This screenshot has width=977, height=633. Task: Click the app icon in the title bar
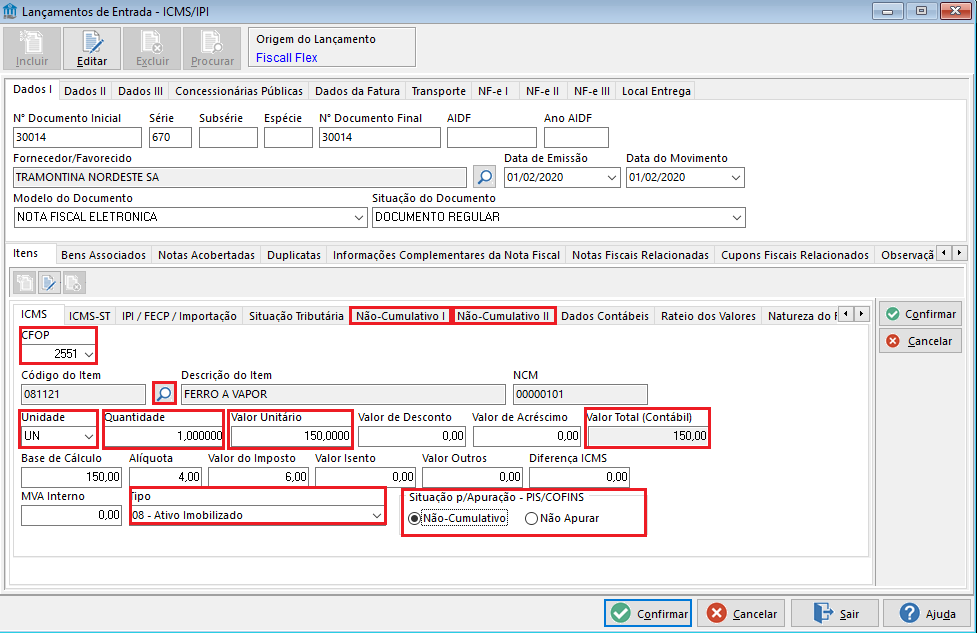[x=10, y=11]
